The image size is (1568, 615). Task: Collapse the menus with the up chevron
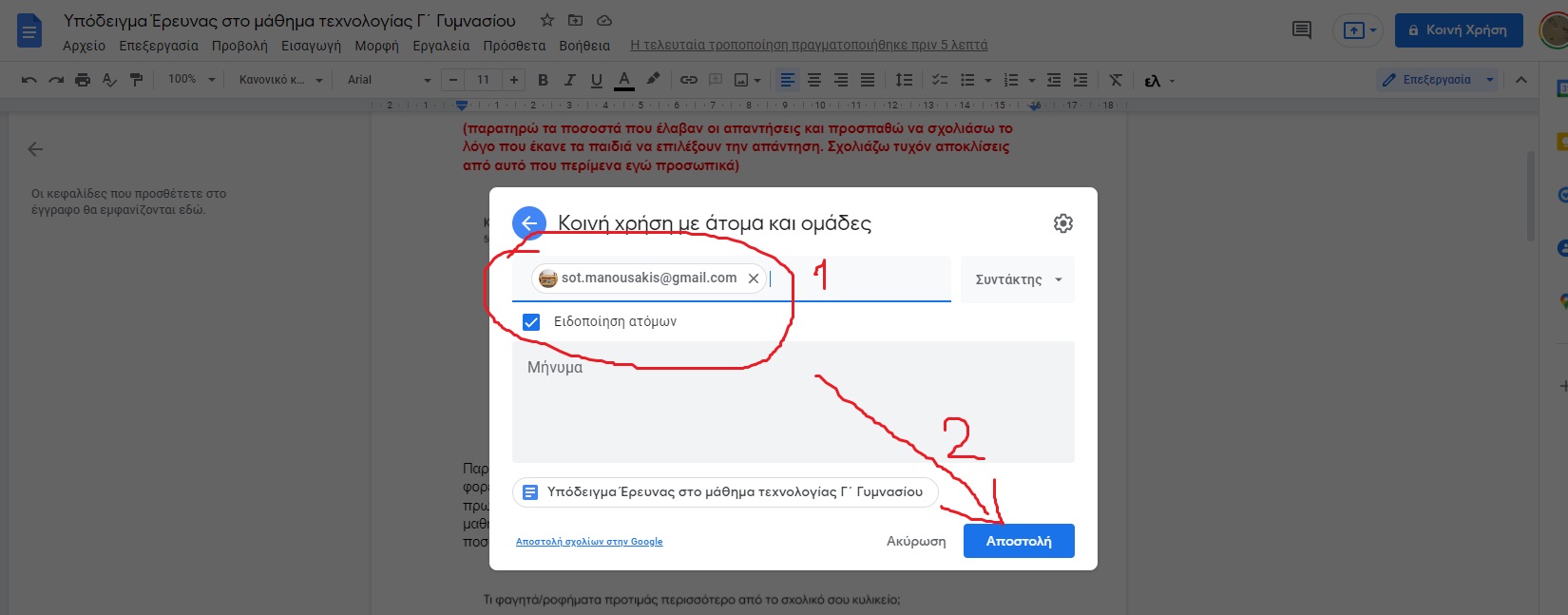click(1520, 80)
